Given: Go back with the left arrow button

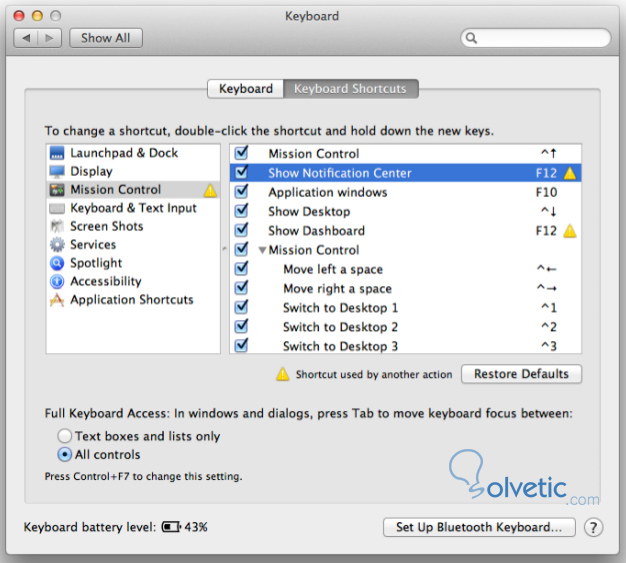Looking at the screenshot, I should [26, 38].
